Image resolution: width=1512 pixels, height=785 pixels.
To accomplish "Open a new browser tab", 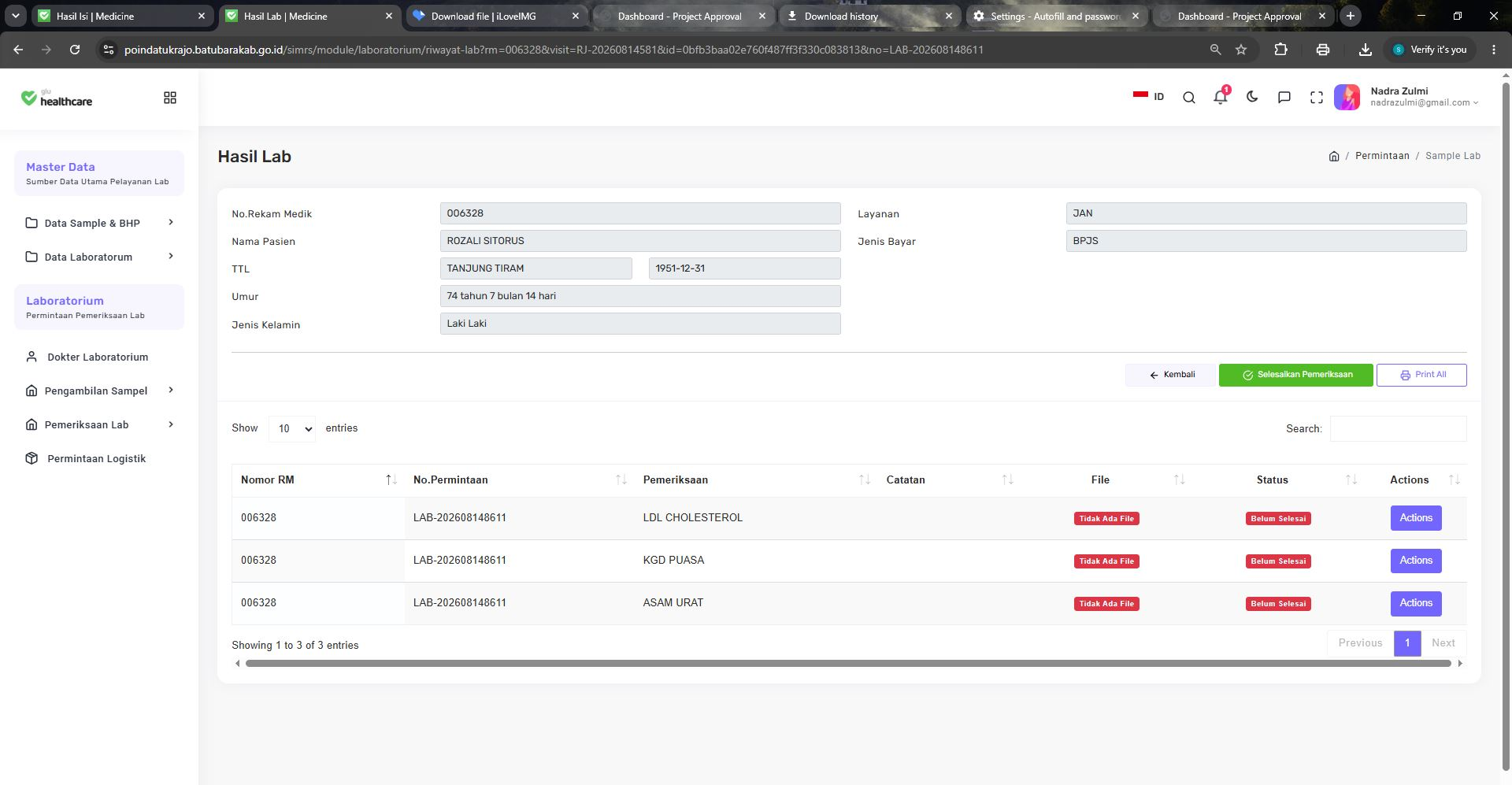I will (x=1350, y=16).
